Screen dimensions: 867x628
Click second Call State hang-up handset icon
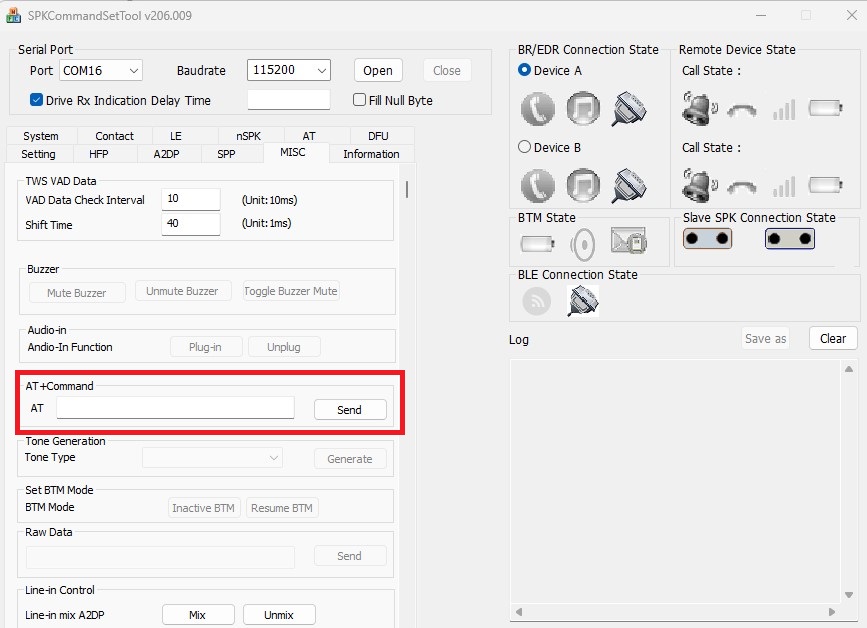click(742, 187)
